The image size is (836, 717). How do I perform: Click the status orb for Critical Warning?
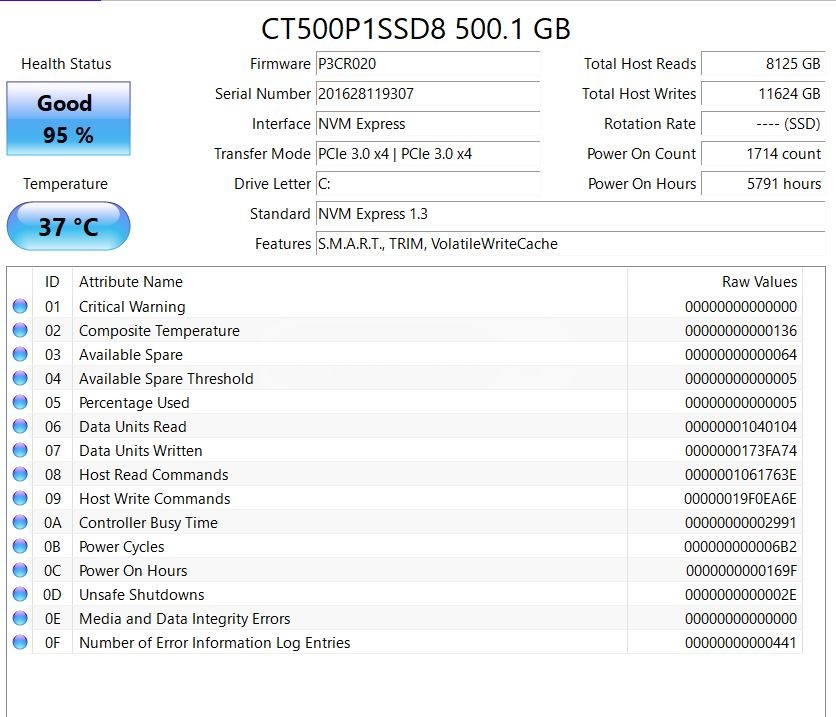tap(20, 307)
